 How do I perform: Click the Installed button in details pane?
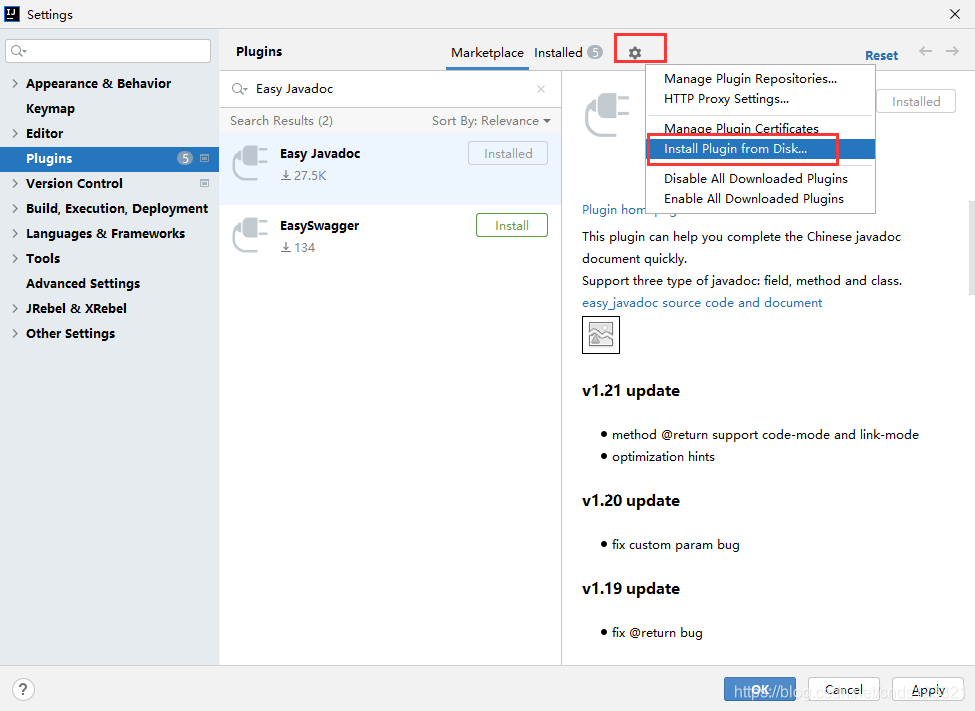click(x=916, y=101)
